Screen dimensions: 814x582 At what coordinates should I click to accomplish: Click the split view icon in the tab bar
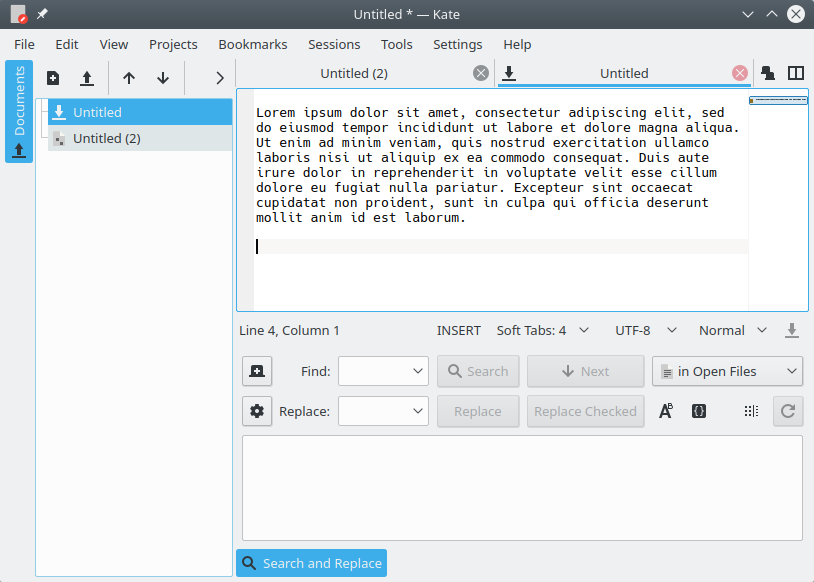[796, 73]
